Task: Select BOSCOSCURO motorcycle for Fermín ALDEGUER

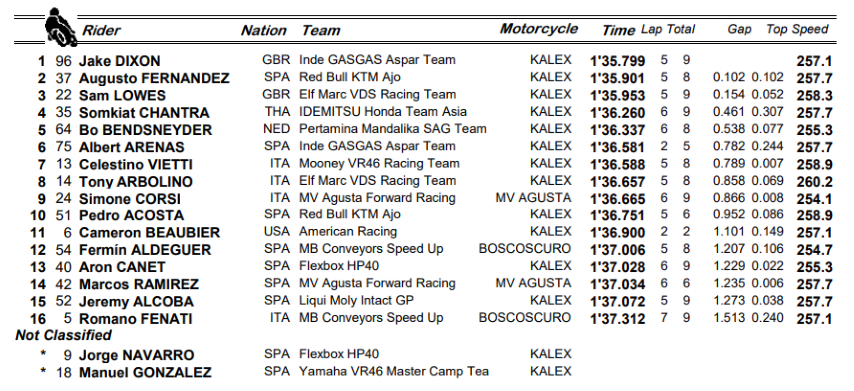Action: (524, 249)
